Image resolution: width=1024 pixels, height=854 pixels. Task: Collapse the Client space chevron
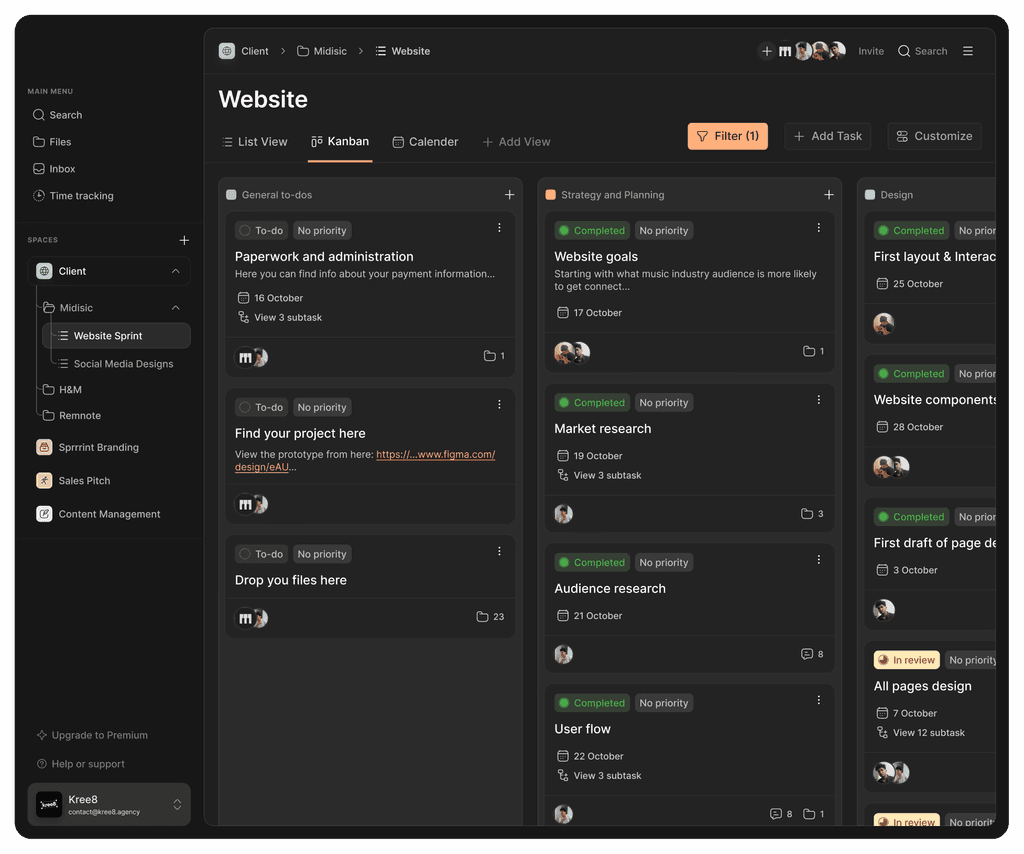click(176, 272)
